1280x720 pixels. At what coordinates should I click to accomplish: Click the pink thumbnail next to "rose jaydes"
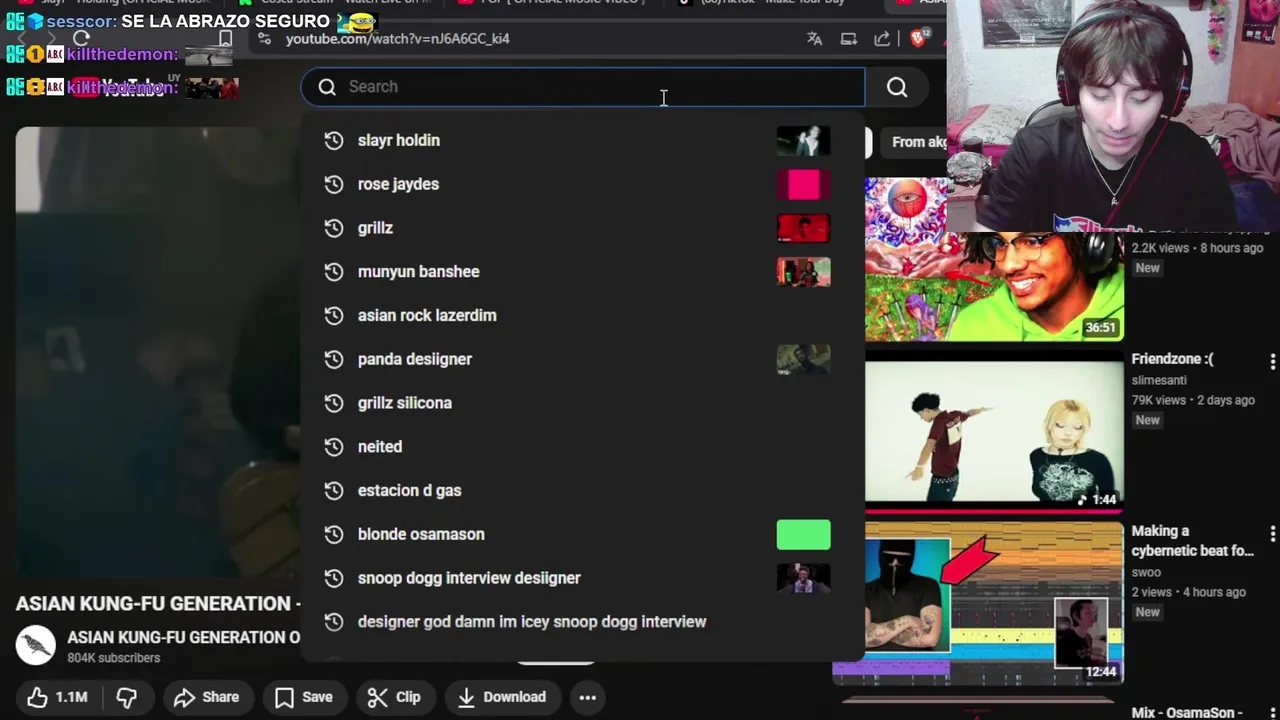[x=804, y=184]
